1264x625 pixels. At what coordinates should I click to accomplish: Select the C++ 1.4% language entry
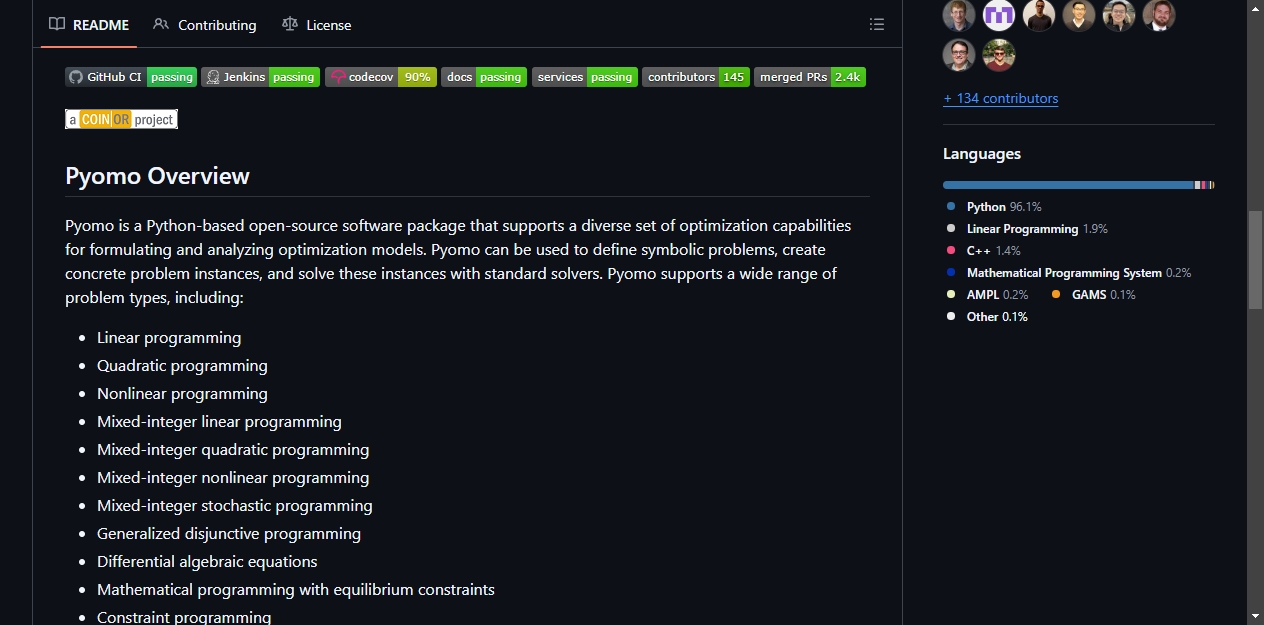coord(984,251)
